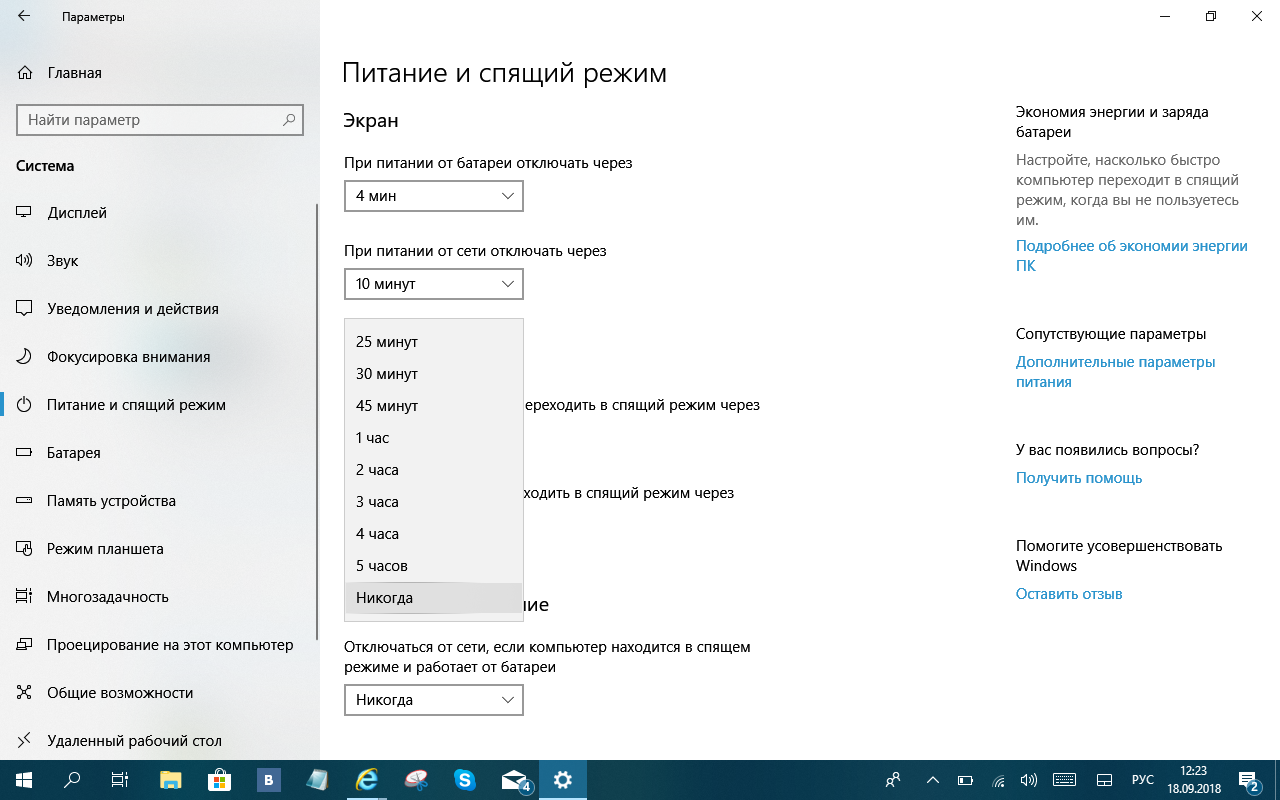Image resolution: width=1280 pixels, height=800 pixels.
Task: Click the search magnifier in Найти параметр
Action: (289, 120)
